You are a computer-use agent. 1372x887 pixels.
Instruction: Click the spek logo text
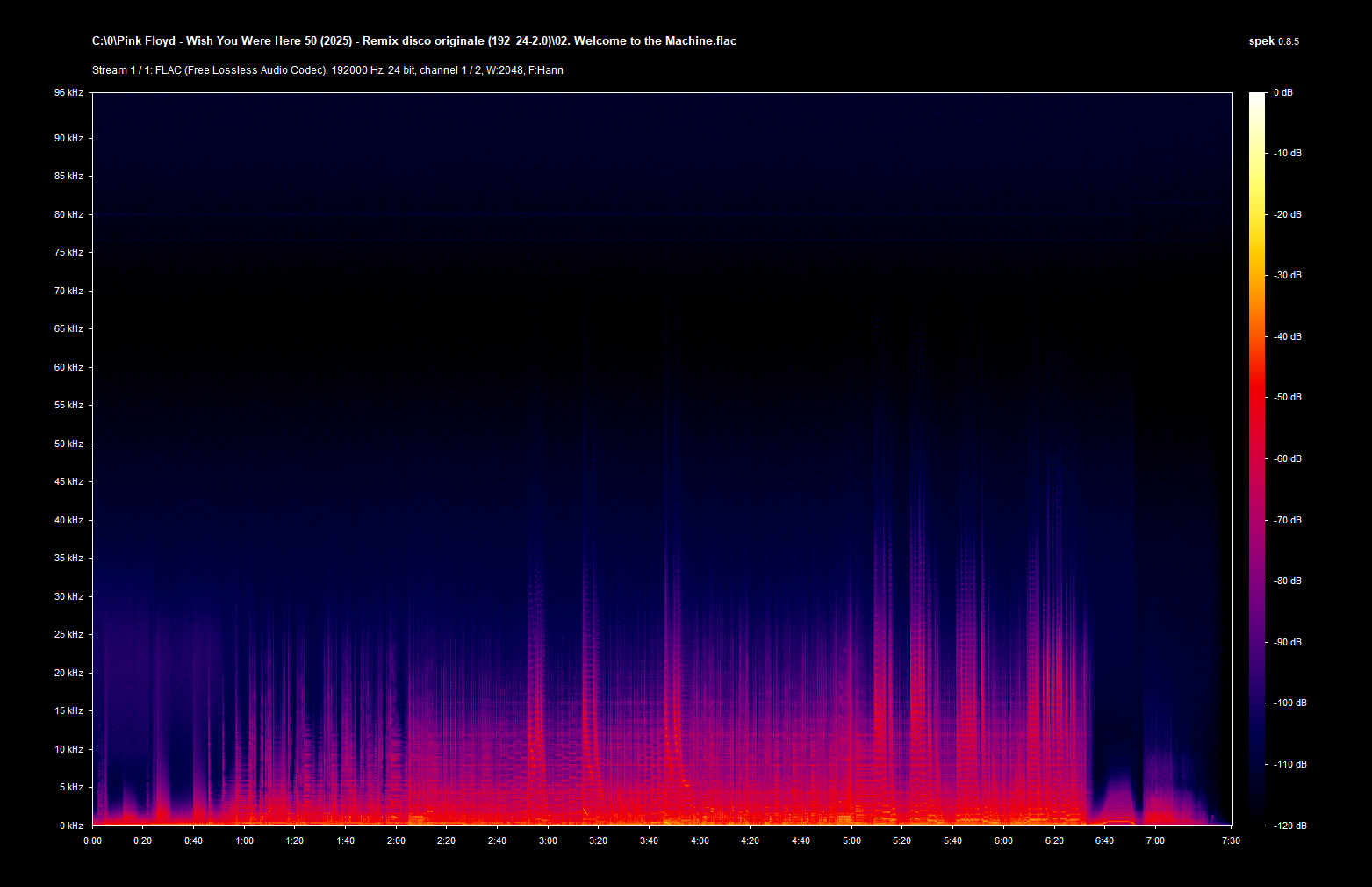click(x=1261, y=41)
